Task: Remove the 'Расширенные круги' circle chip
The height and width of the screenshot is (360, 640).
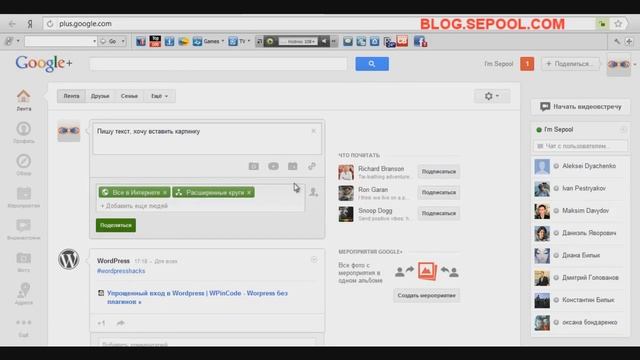Action: (x=249, y=192)
